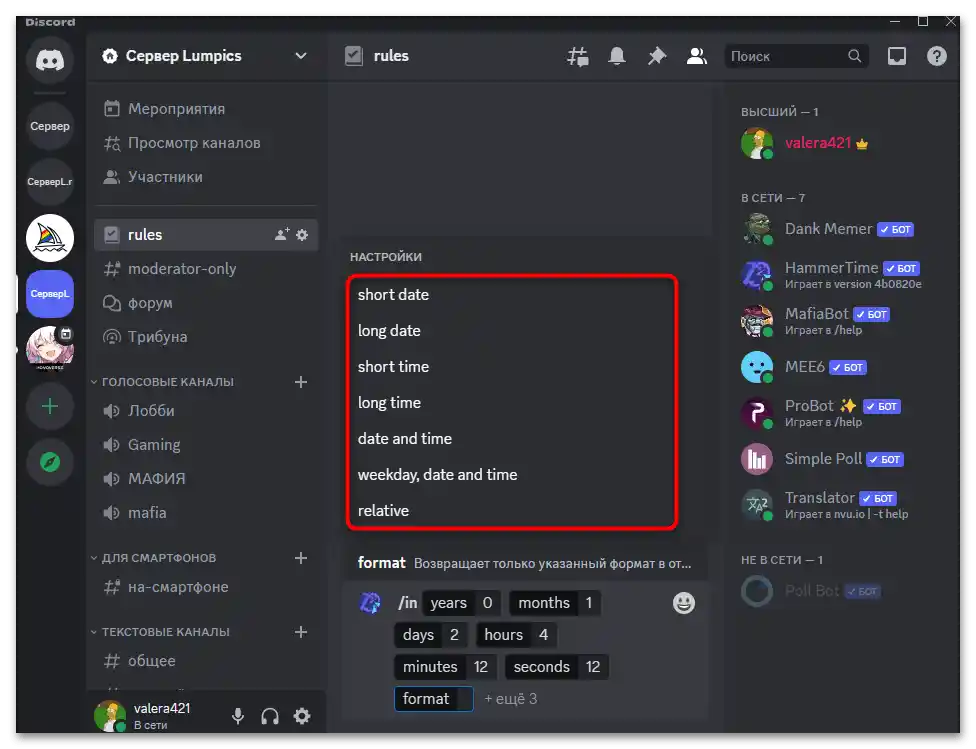Create channel in ДЛЯ СМАРТФОНОВ category

301,558
